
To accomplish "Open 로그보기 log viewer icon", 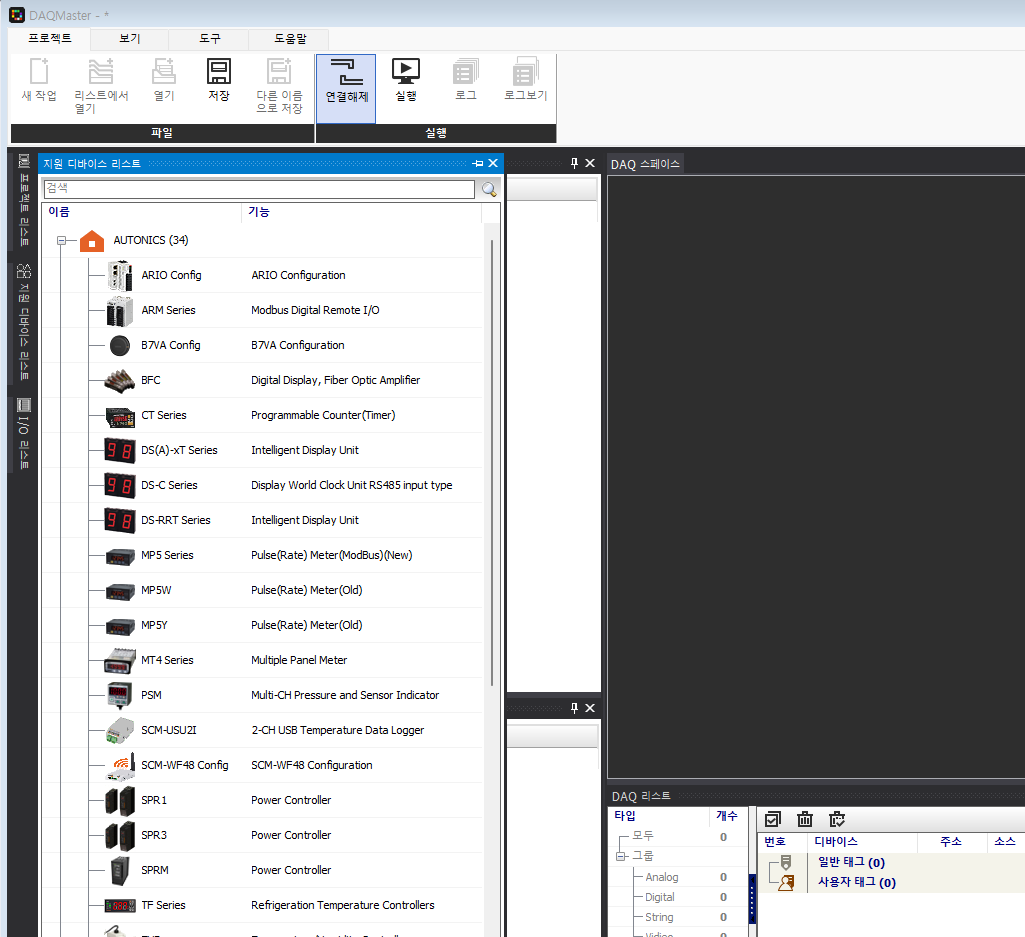I will coord(526,71).
